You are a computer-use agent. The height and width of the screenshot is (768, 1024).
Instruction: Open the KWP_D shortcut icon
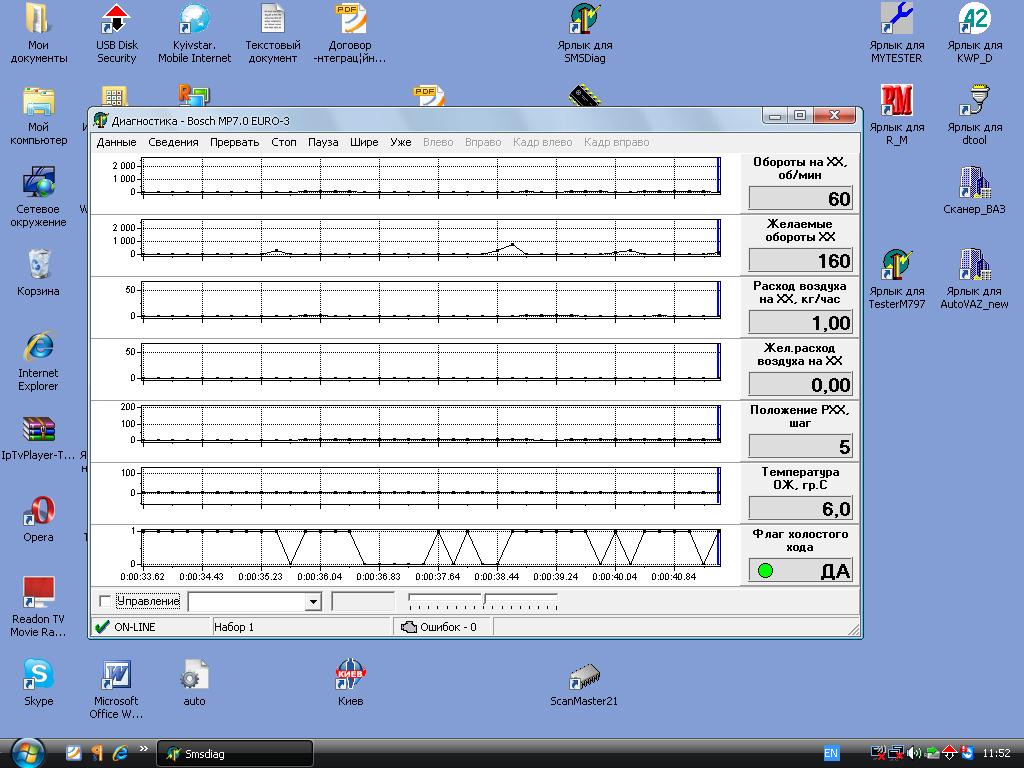974,33
